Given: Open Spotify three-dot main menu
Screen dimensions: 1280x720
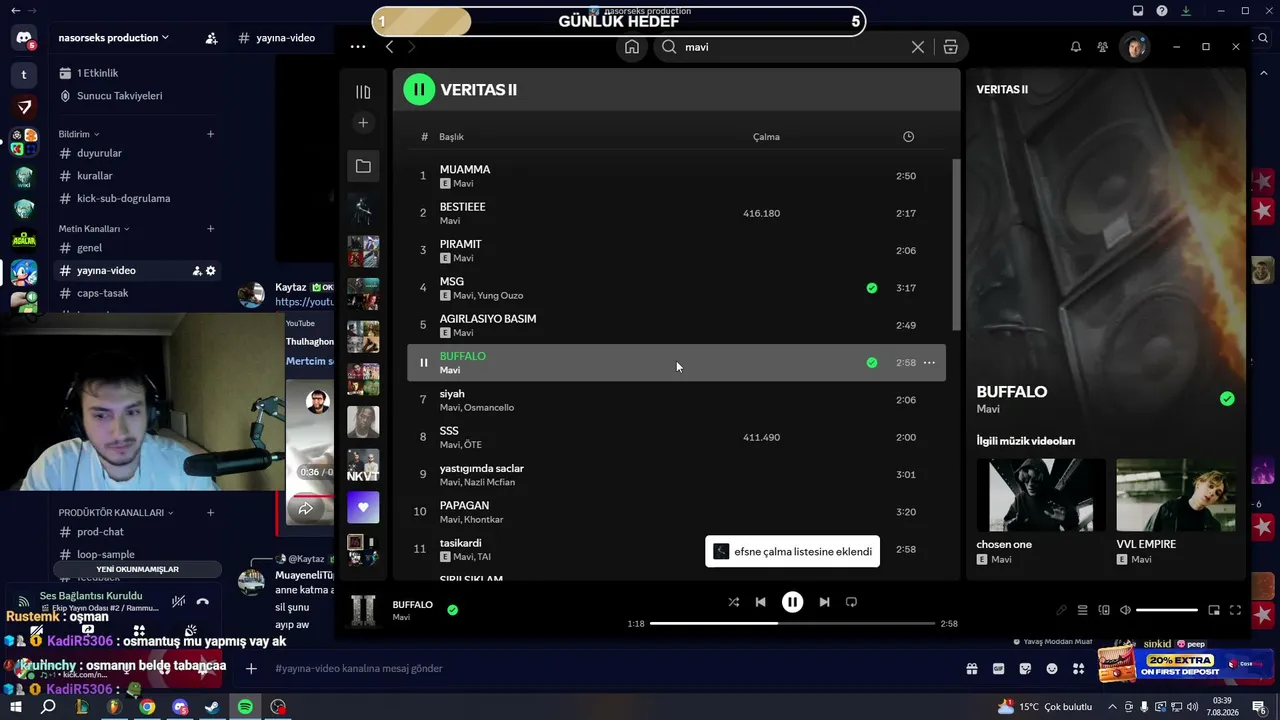Looking at the screenshot, I should (358, 47).
